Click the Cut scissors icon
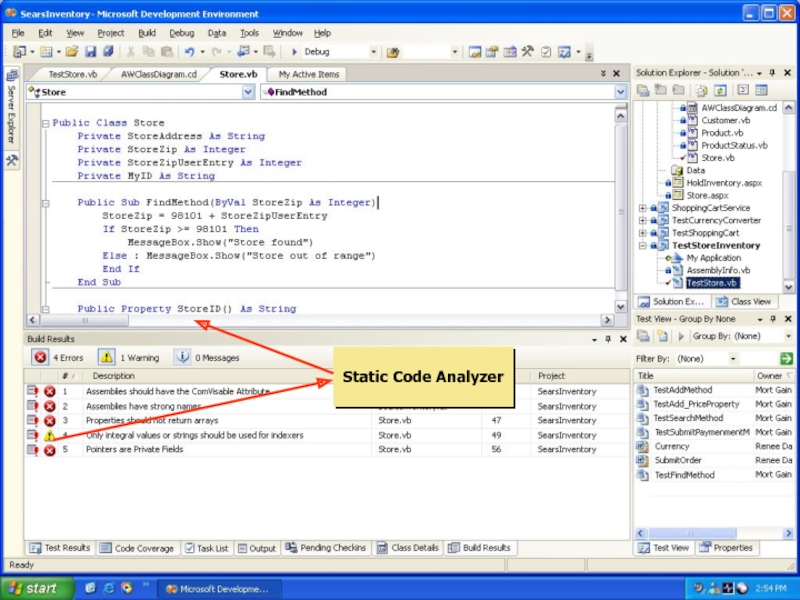The width and height of the screenshot is (800, 600). tap(131, 52)
